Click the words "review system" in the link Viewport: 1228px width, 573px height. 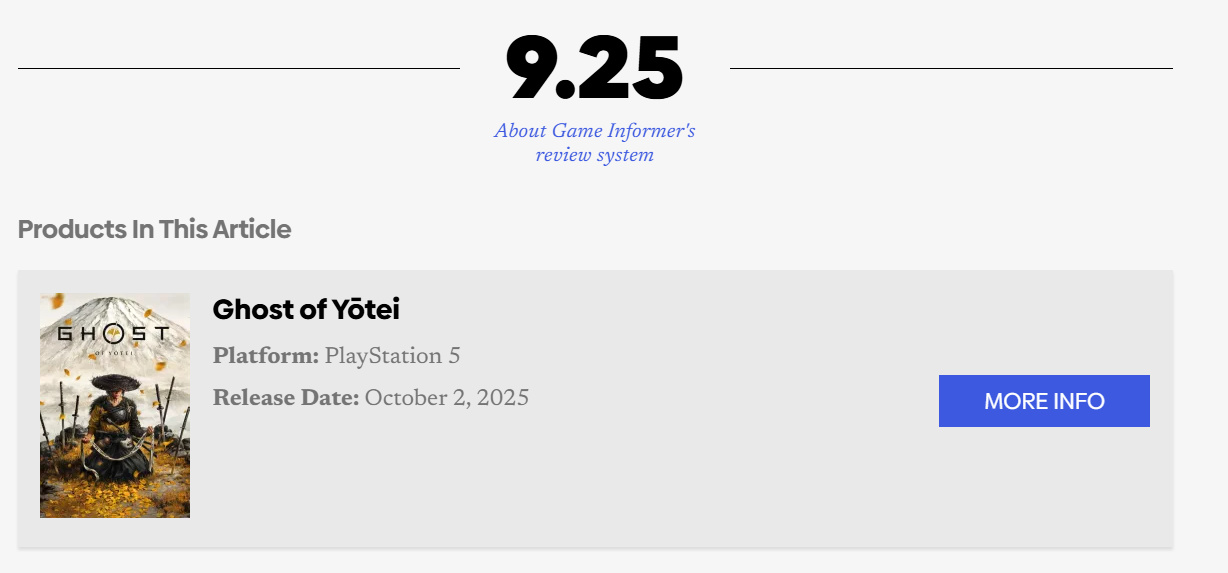[x=594, y=155]
